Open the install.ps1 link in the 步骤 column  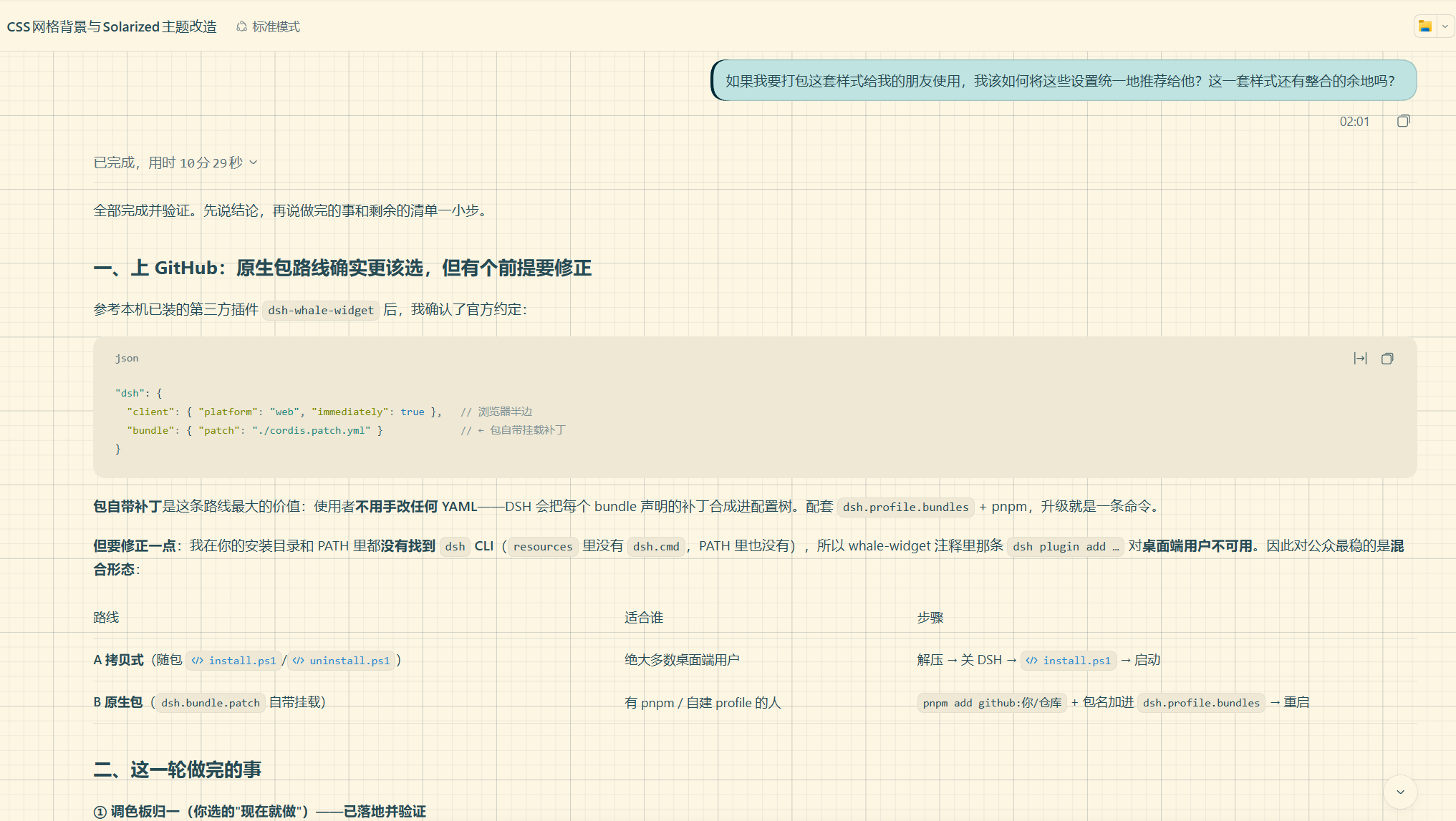click(x=1068, y=660)
